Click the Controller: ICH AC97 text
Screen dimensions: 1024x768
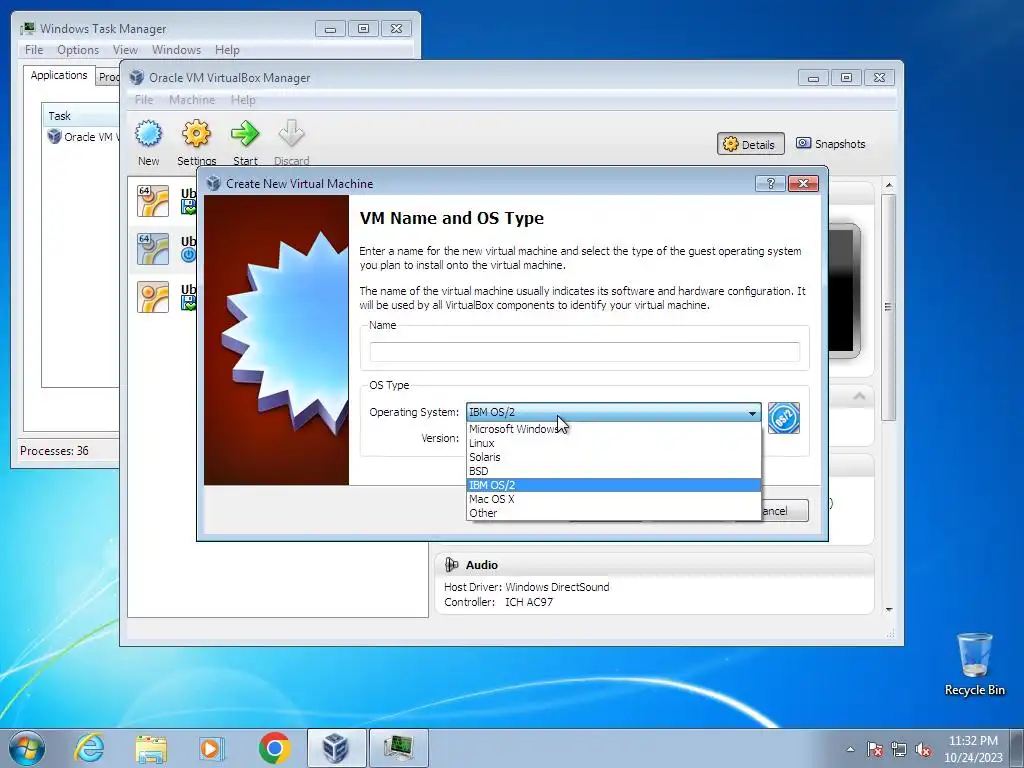click(x=498, y=602)
